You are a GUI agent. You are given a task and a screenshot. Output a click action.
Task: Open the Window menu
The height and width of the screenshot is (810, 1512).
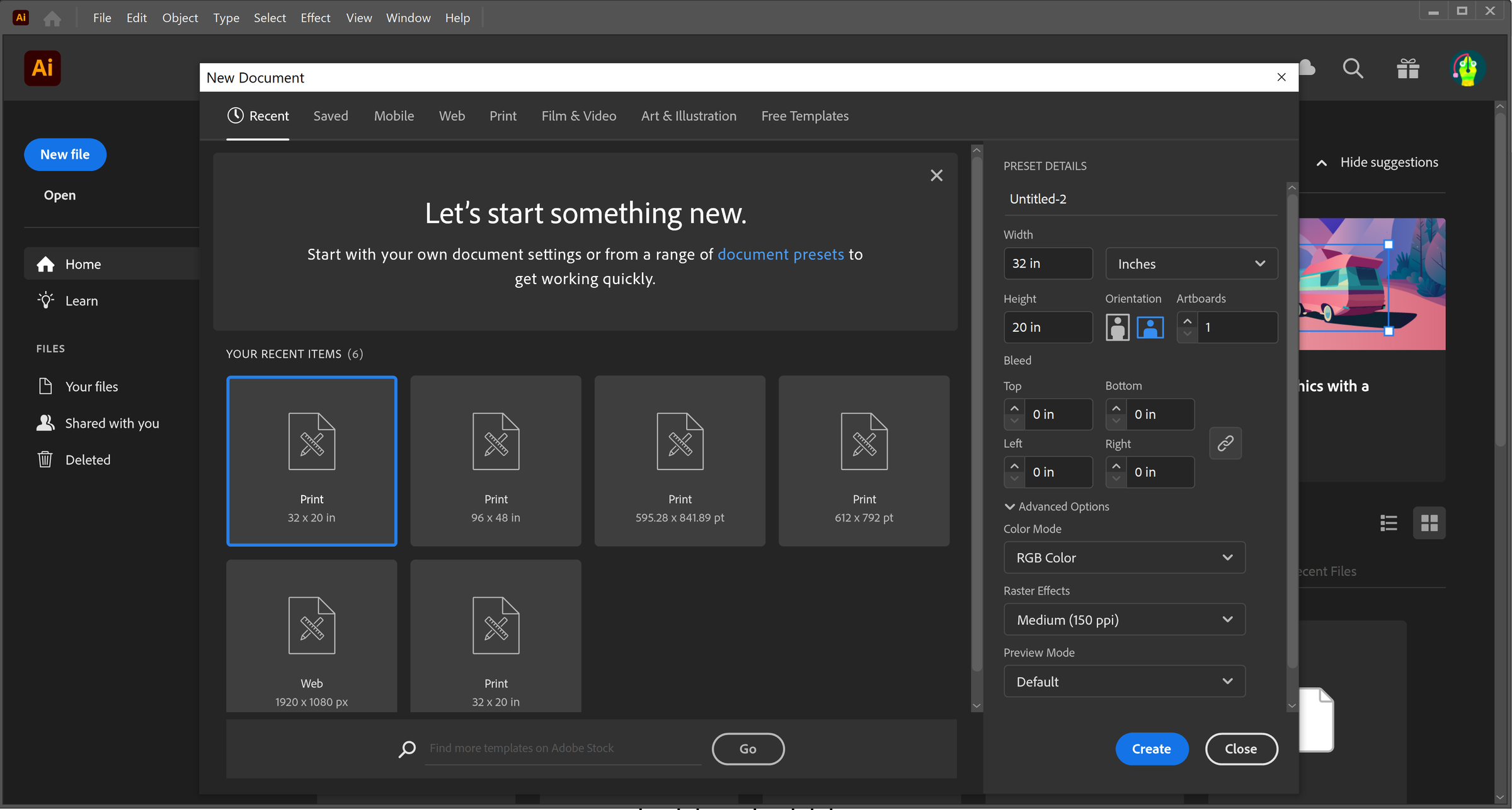(x=408, y=18)
